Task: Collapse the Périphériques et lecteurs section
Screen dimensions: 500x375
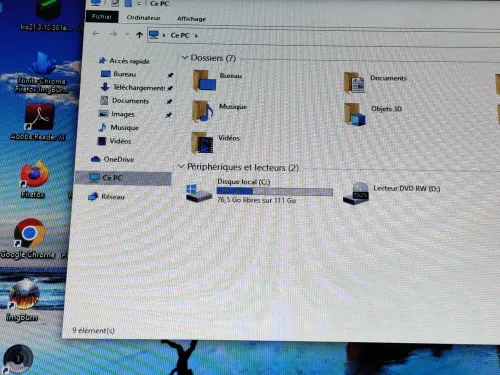Action: [181, 166]
